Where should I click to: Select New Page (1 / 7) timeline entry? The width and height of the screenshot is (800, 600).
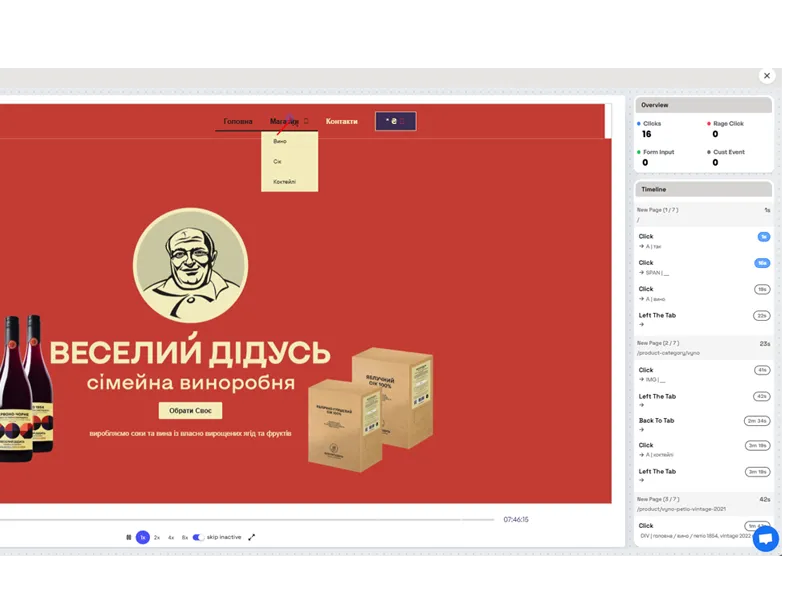(704, 215)
